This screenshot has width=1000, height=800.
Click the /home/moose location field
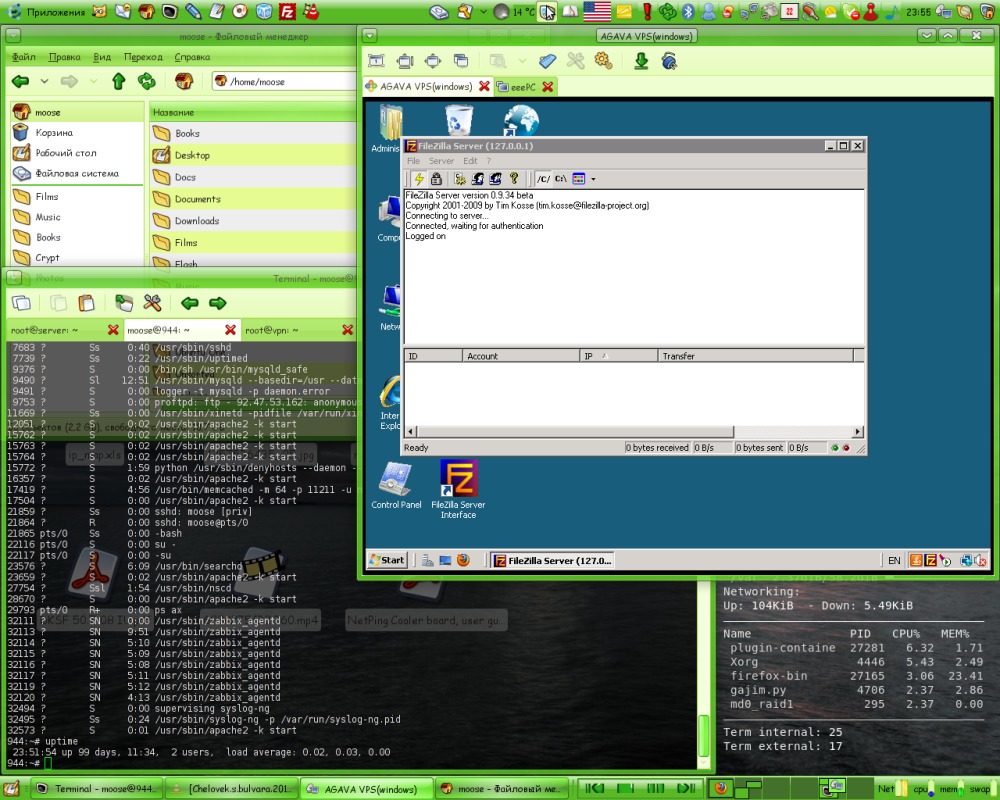point(284,81)
